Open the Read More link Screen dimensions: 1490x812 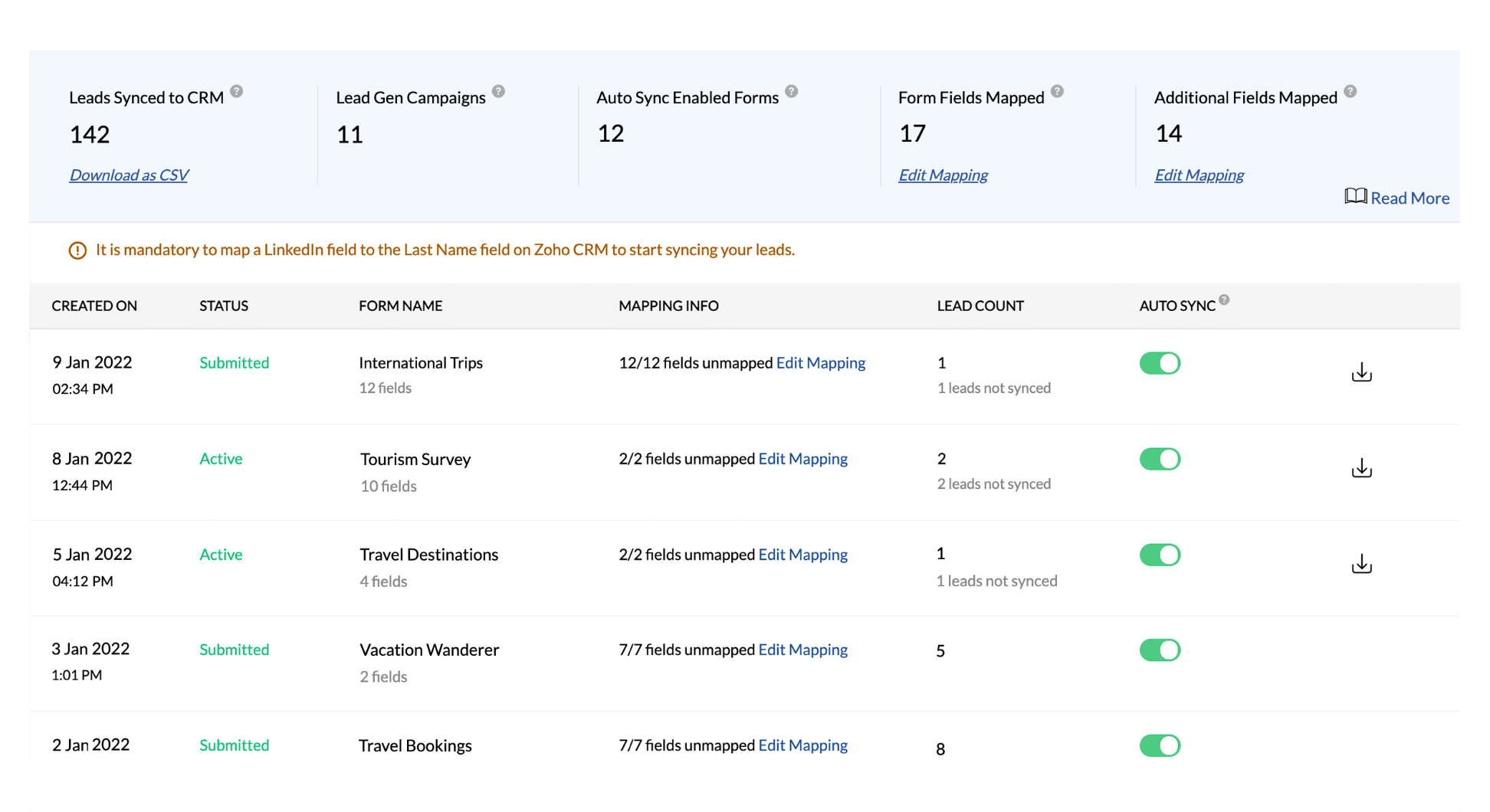pyautogui.click(x=1410, y=198)
